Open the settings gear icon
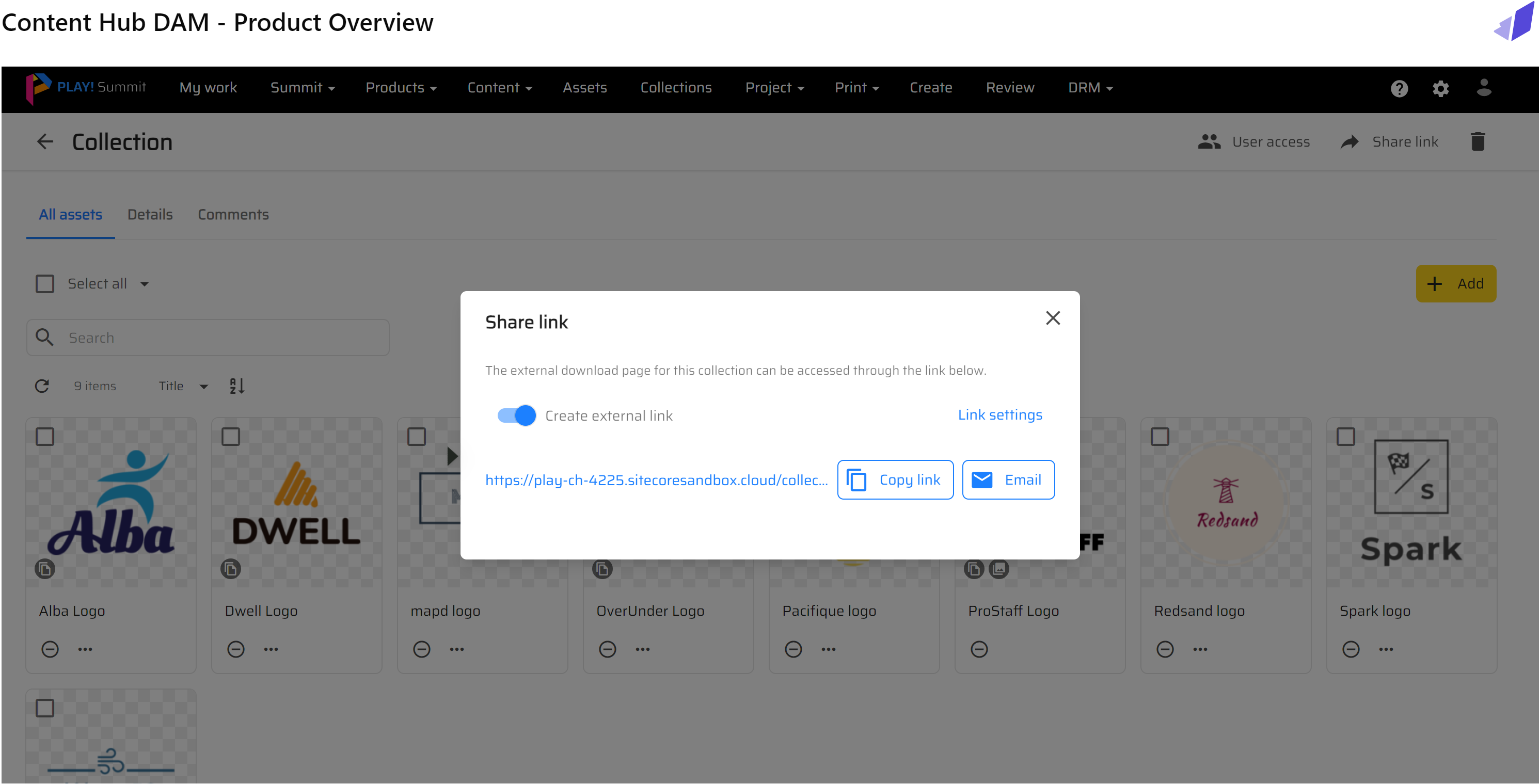Screen dimensions: 1540x784 pyautogui.click(x=1441, y=88)
